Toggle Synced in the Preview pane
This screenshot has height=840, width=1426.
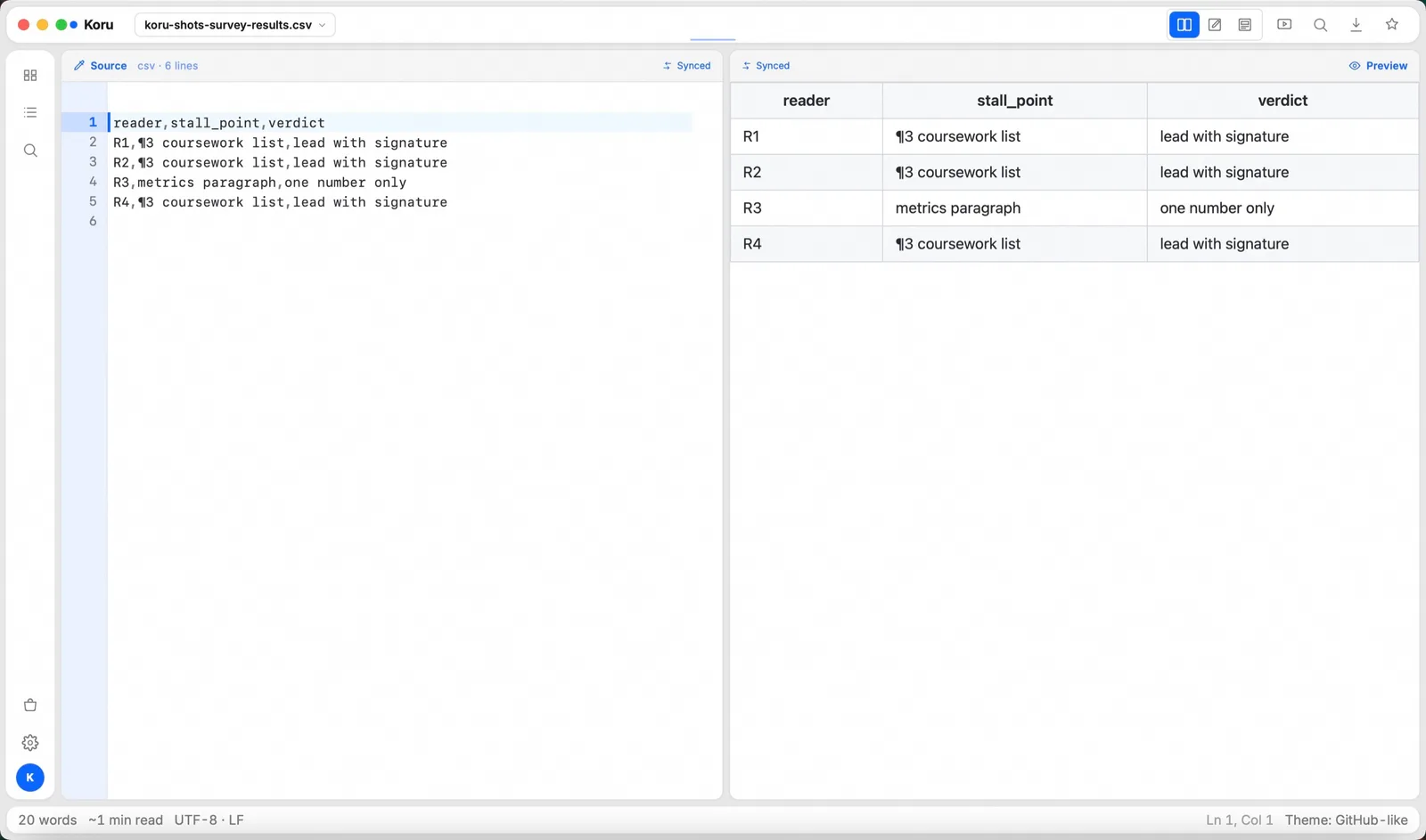click(766, 66)
